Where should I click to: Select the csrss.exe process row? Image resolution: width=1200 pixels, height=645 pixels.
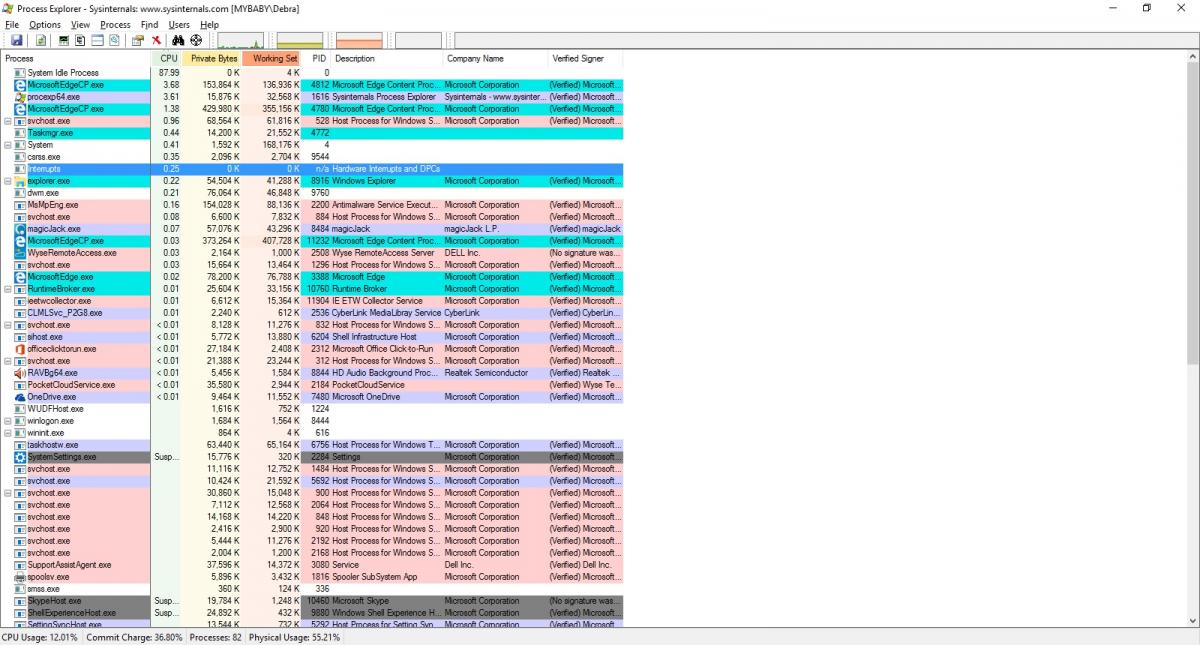pyautogui.click(x=312, y=157)
